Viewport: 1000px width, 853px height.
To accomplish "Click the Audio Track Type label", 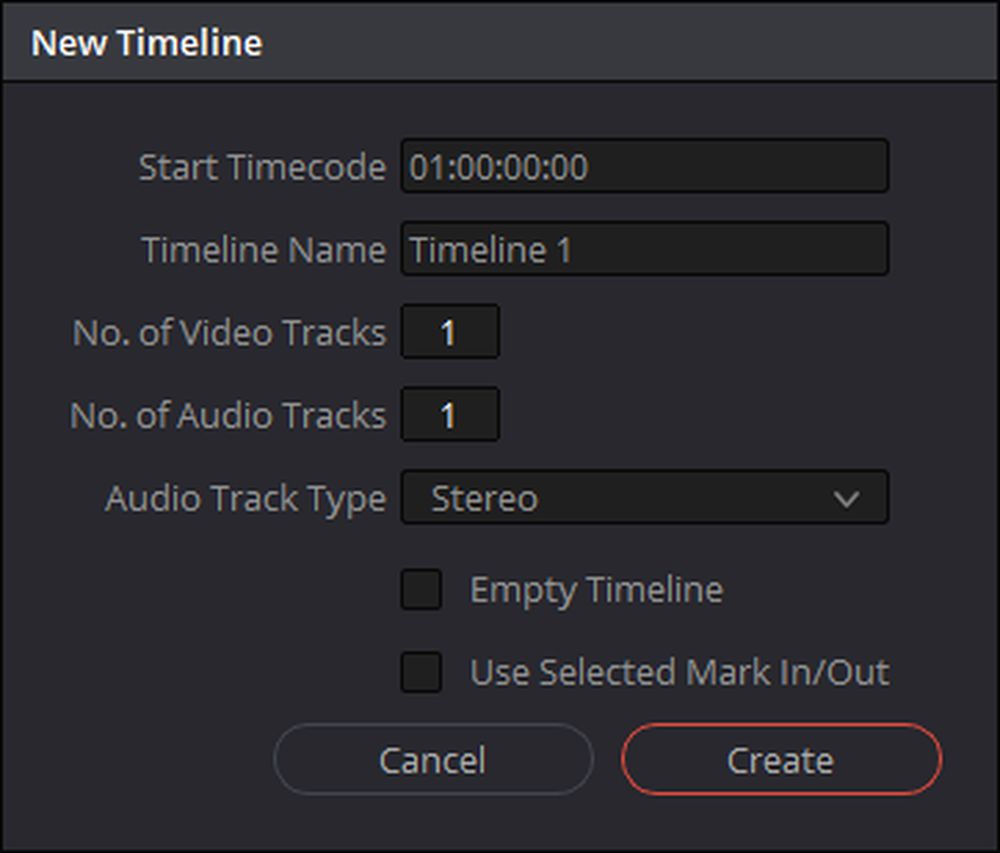I will click(x=246, y=499).
